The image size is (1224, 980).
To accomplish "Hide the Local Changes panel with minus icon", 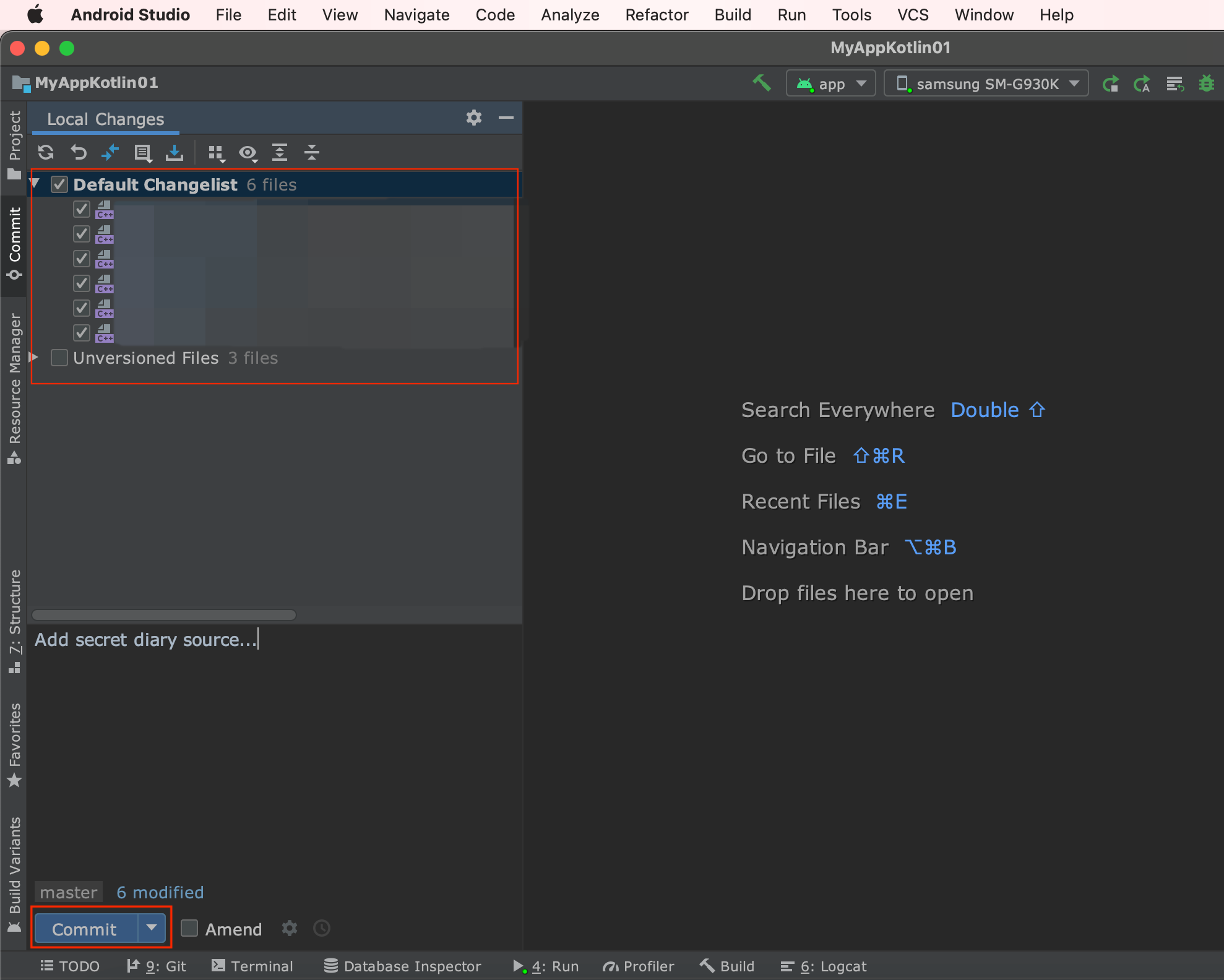I will [x=506, y=118].
